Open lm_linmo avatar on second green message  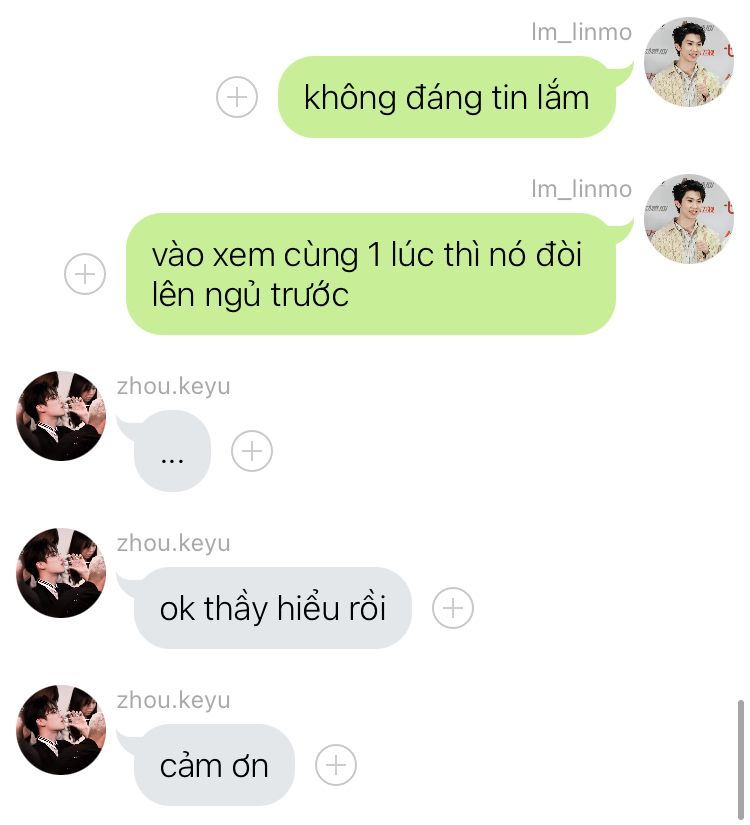(x=689, y=219)
